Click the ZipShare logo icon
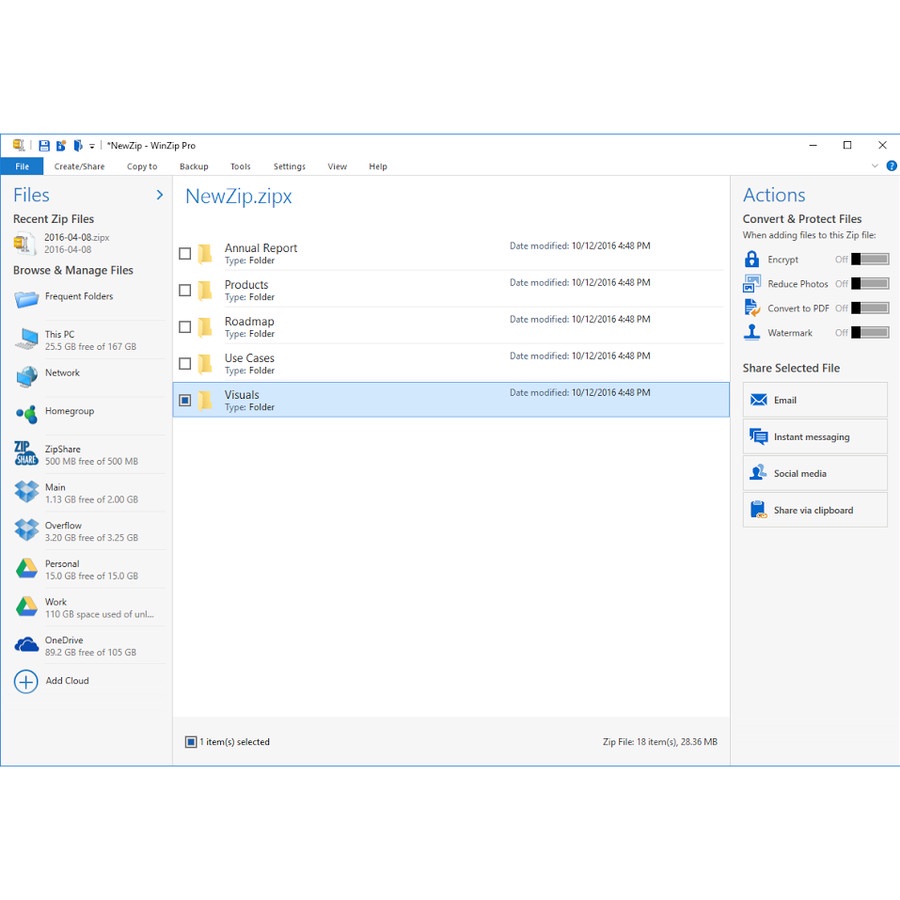The image size is (900, 900). coord(26,453)
